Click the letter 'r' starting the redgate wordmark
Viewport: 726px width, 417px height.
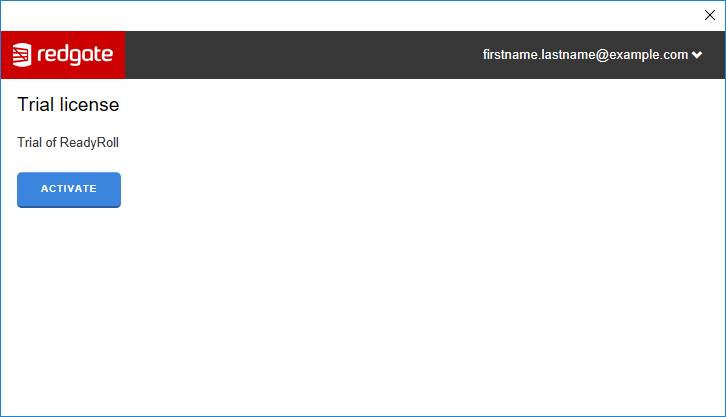pyautogui.click(x=42, y=56)
